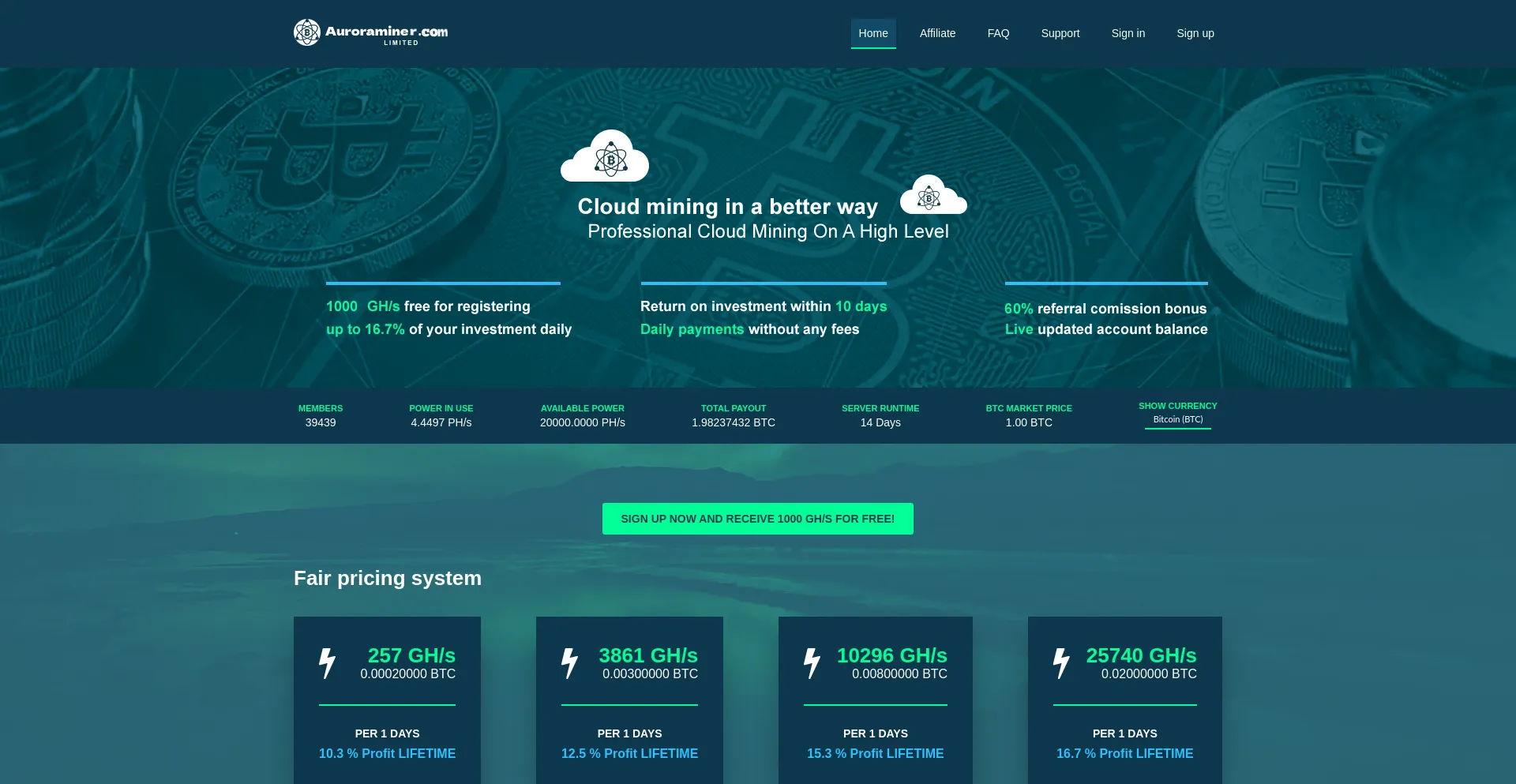Click the Sign up link
The height and width of the screenshot is (784, 1516).
coord(1195,33)
